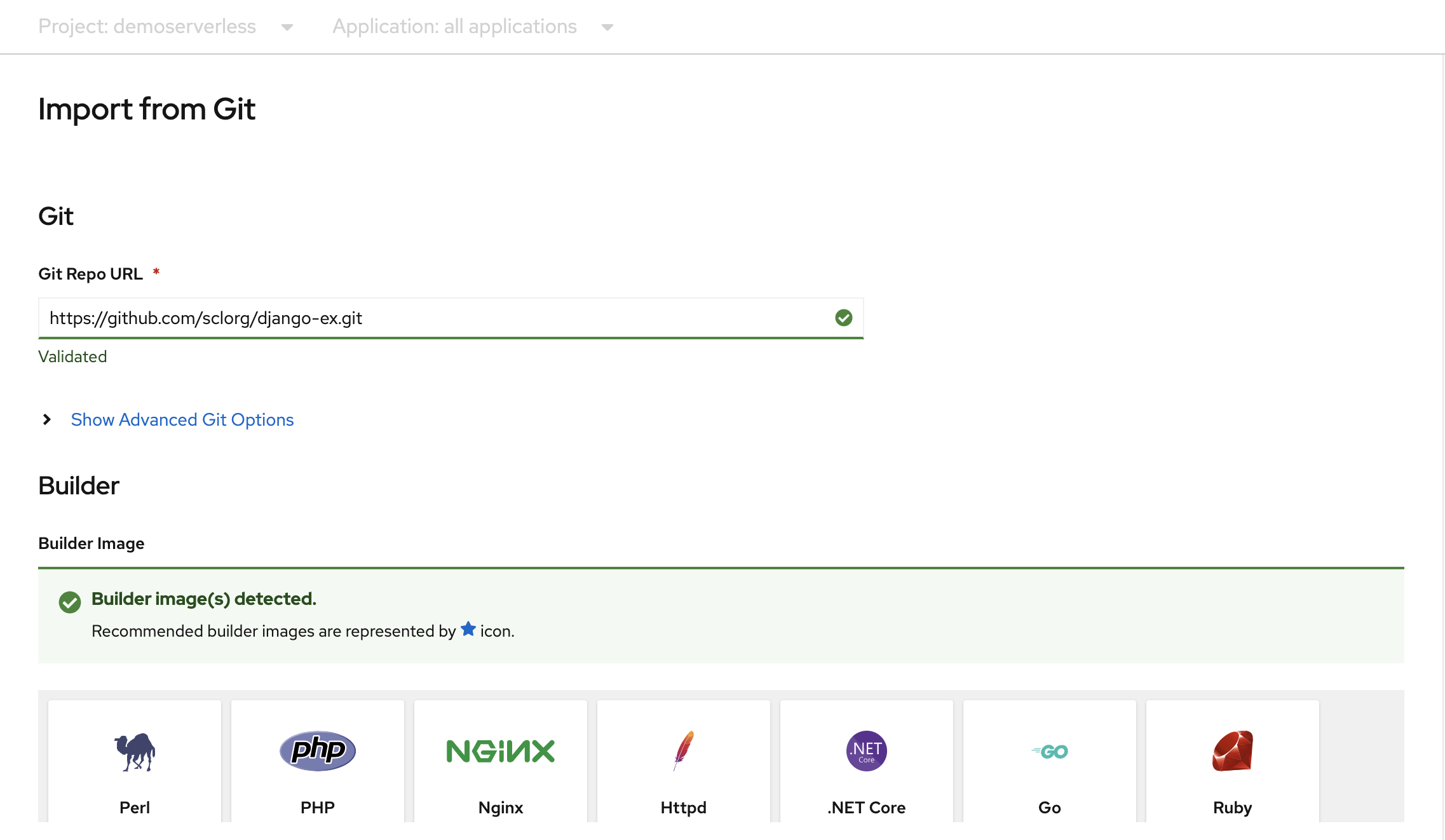Image resolution: width=1445 pixels, height=840 pixels.
Task: Click the Ruby builder image icon
Action: click(1232, 749)
